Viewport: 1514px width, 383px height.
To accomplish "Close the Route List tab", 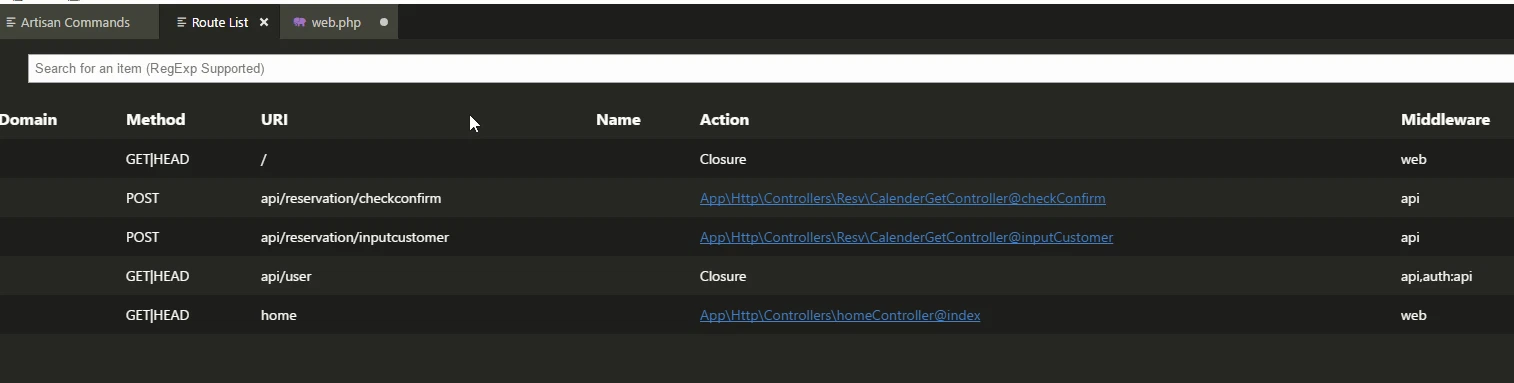I will pos(264,22).
